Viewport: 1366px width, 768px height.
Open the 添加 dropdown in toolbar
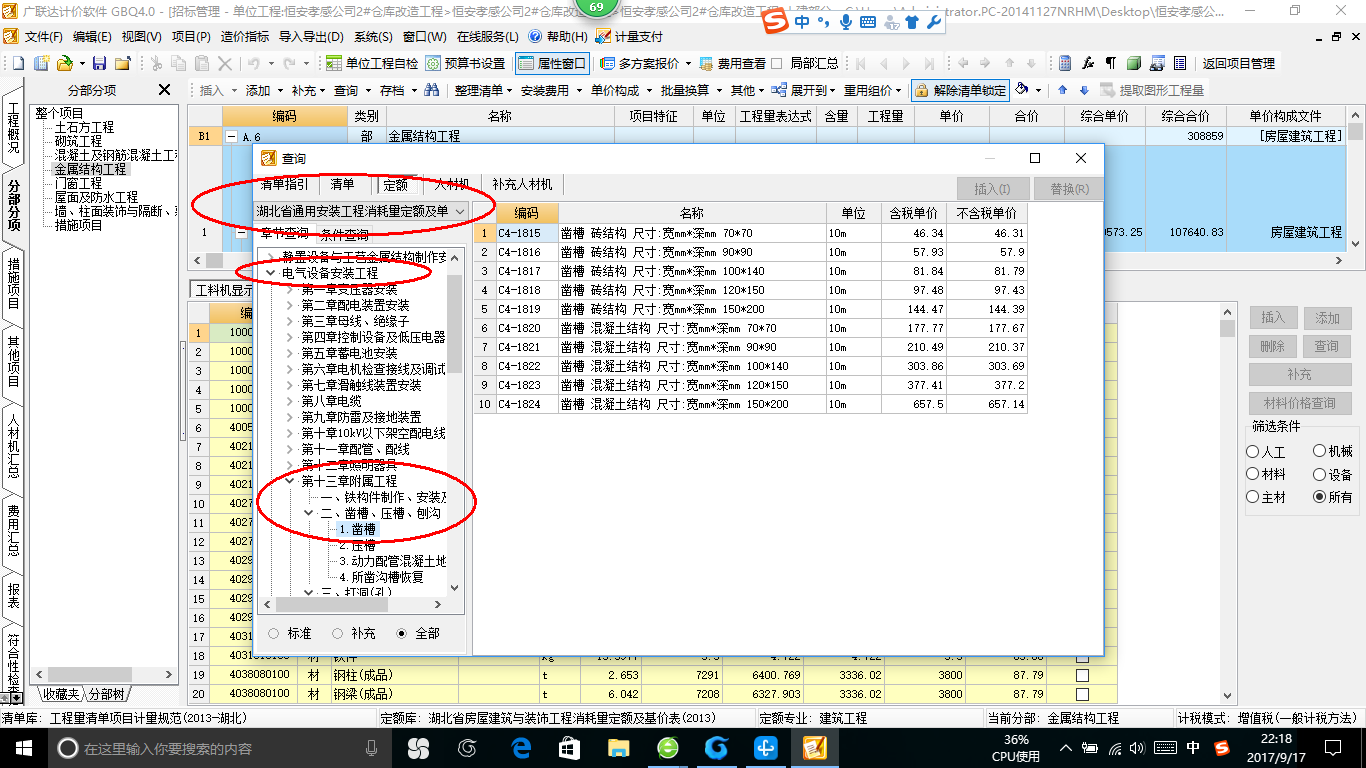[263, 90]
